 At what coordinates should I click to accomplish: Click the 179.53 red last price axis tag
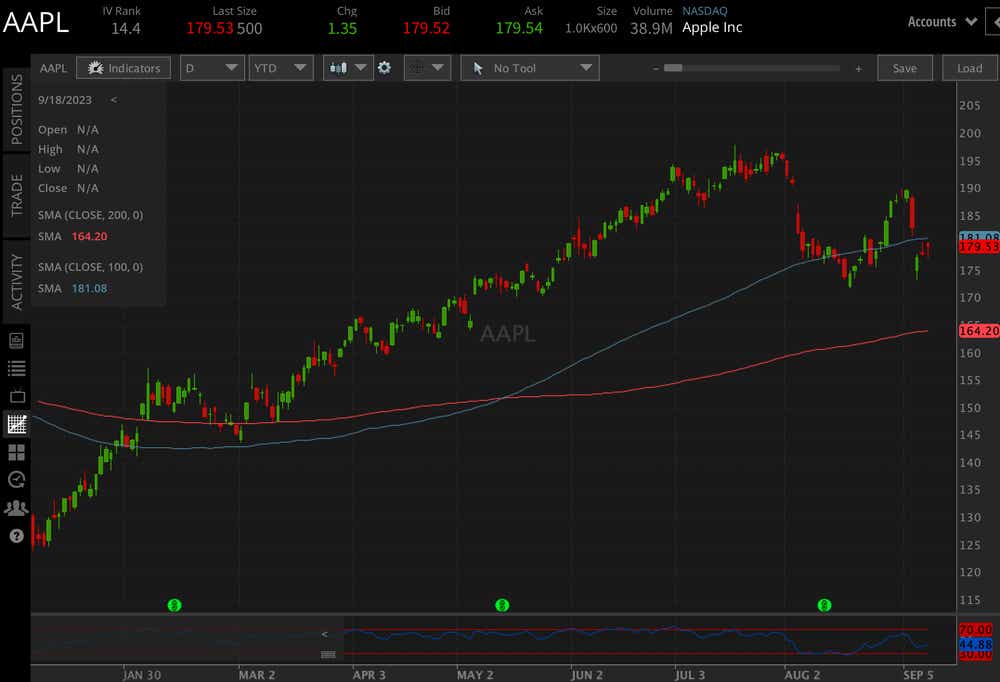click(x=979, y=246)
